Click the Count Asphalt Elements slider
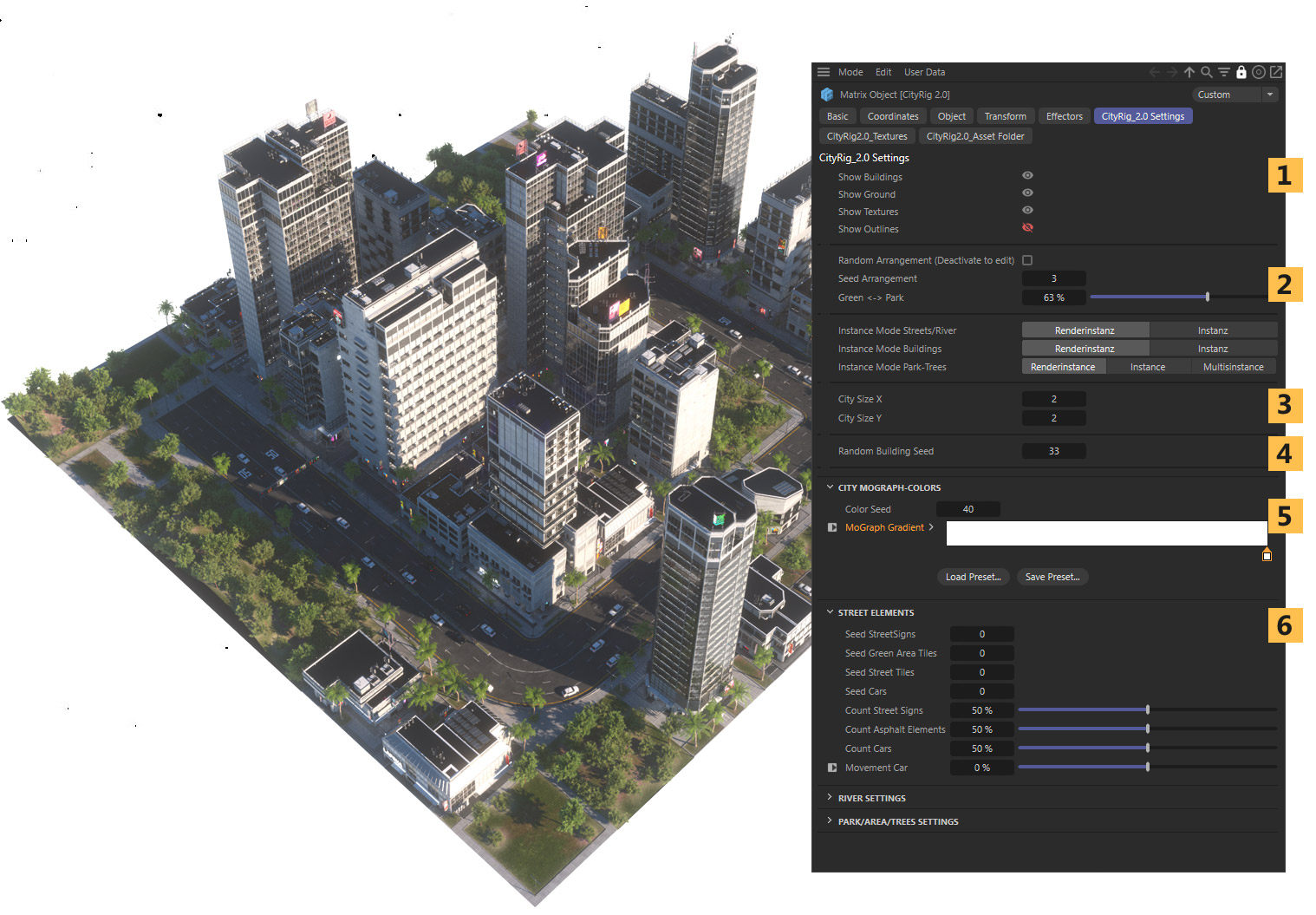 (1148, 729)
